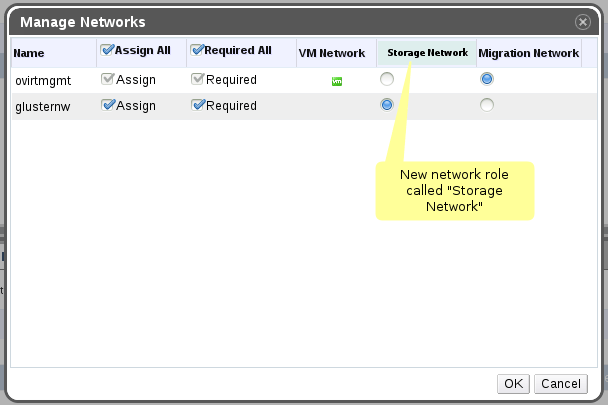Screen dimensions: 608x405
Task: Set glusternw as the Migration Network
Action: 487,104
